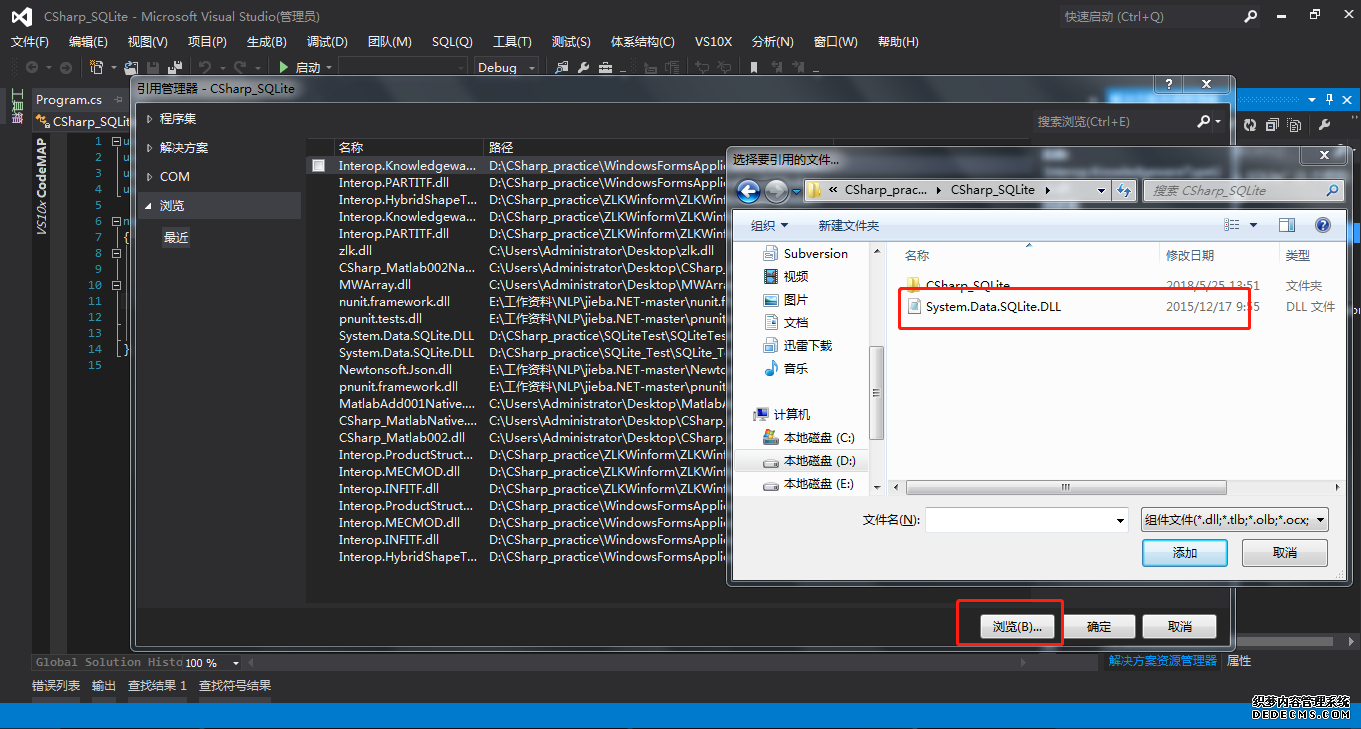Open the 组织 dropdown in file dialog
Image resolution: width=1361 pixels, height=729 pixels.
pos(769,226)
